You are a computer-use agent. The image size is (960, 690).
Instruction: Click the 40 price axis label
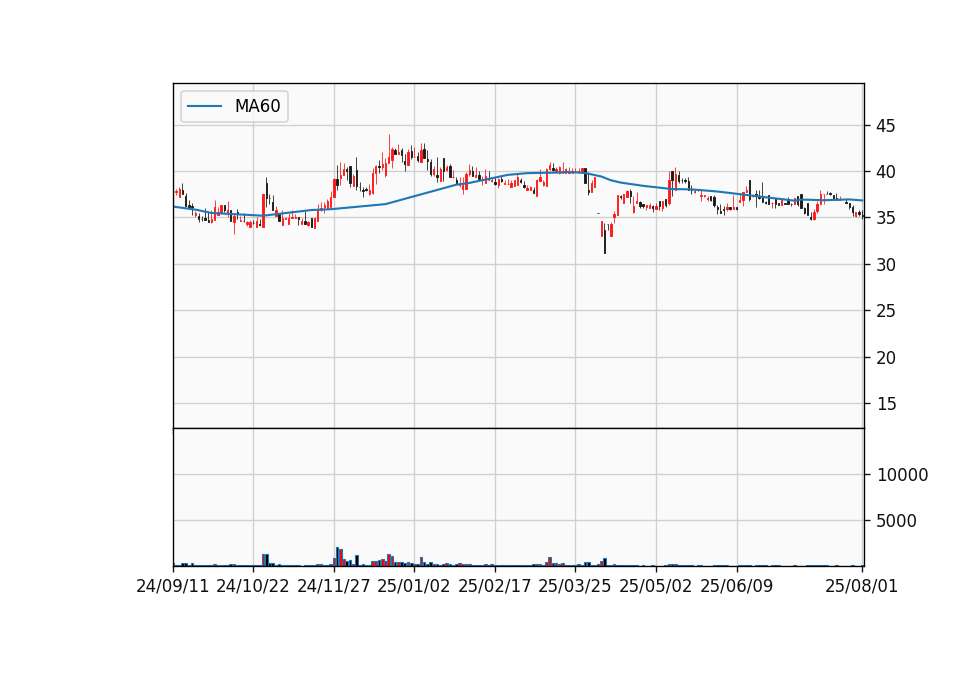tap(885, 172)
